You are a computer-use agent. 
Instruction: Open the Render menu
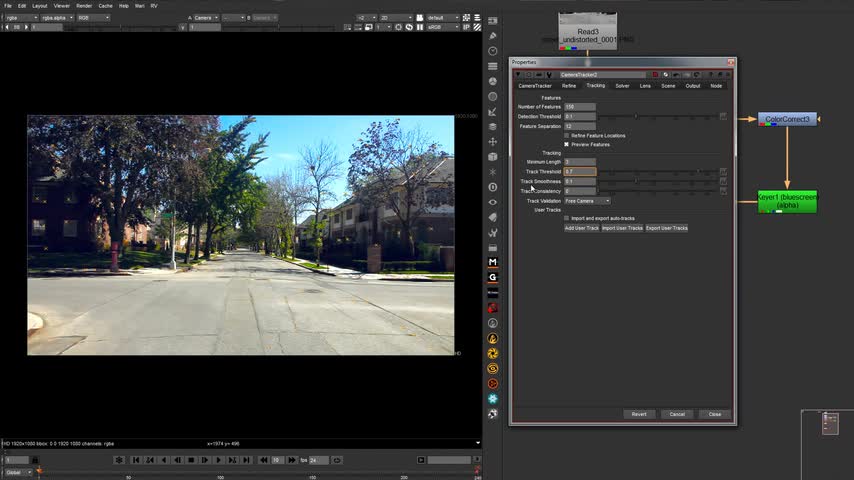pyautogui.click(x=84, y=6)
